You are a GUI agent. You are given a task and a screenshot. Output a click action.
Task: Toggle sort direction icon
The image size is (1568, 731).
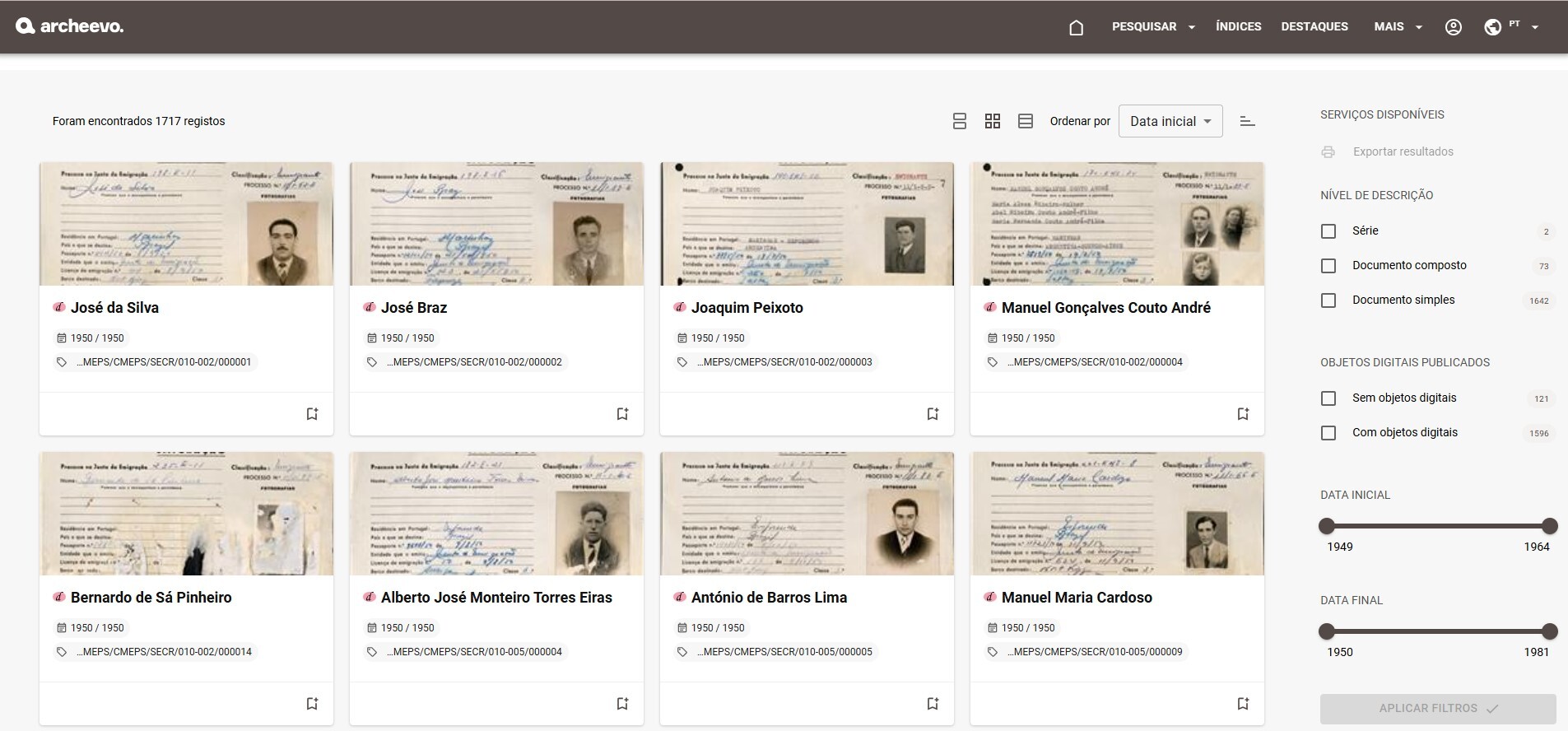pos(1247,122)
